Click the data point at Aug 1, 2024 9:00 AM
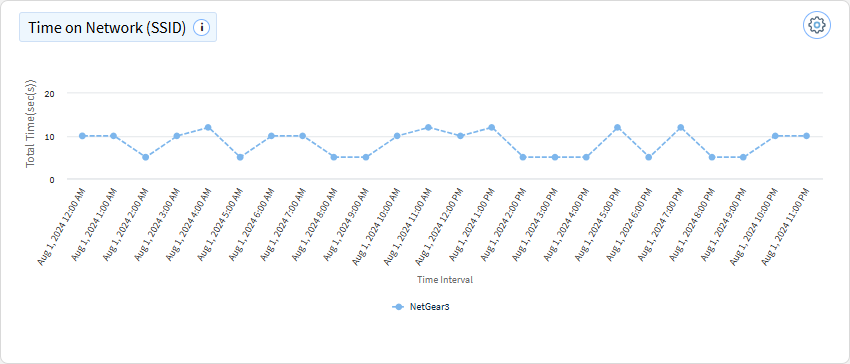The image size is (850, 364). click(365, 157)
